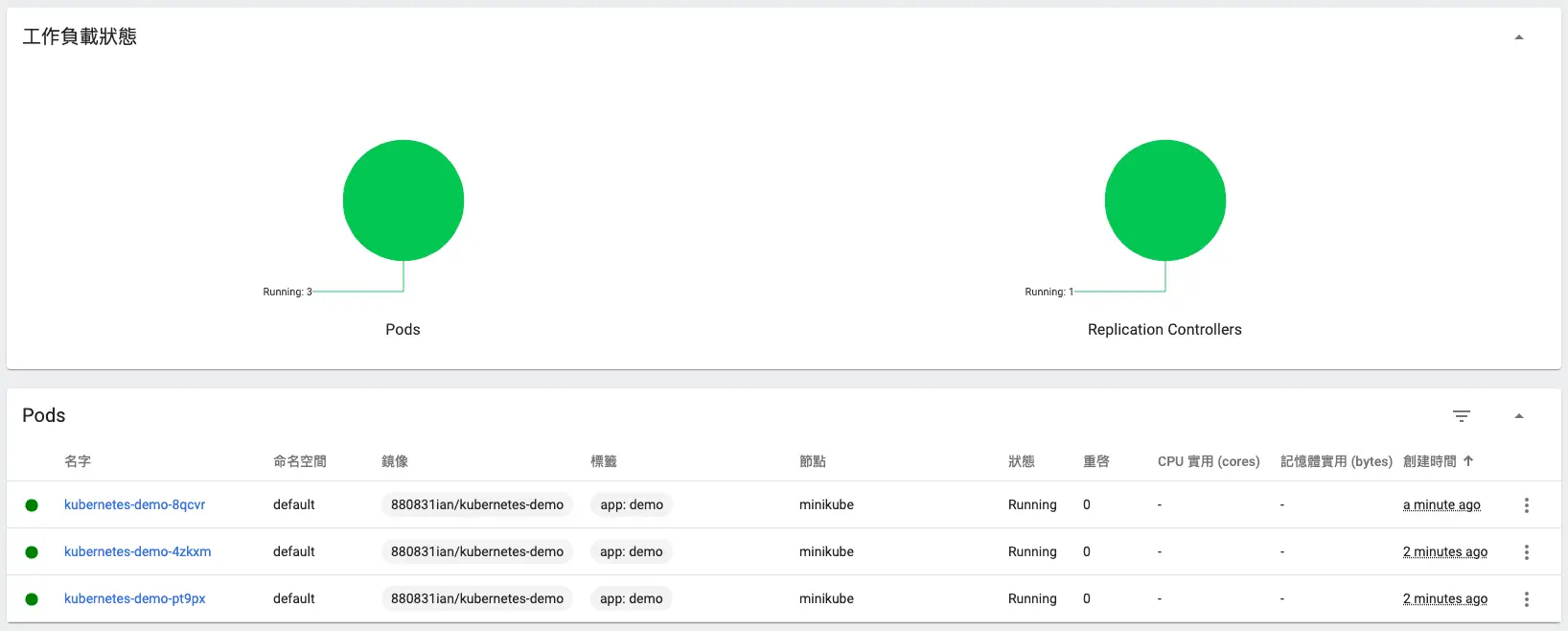Click the Replication Controllers green pie chart
The height and width of the screenshot is (631, 1568).
coord(1164,200)
